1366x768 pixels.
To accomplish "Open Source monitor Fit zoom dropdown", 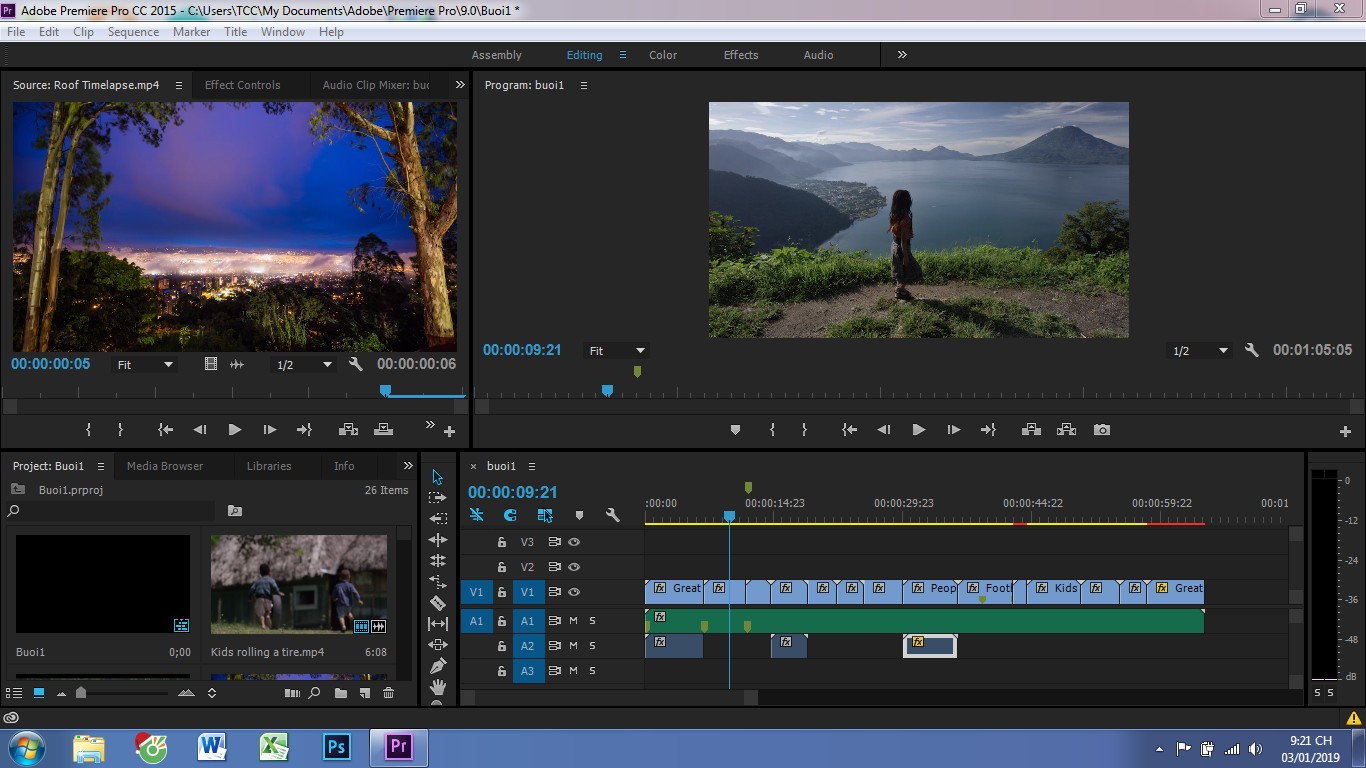I will pyautogui.click(x=145, y=365).
